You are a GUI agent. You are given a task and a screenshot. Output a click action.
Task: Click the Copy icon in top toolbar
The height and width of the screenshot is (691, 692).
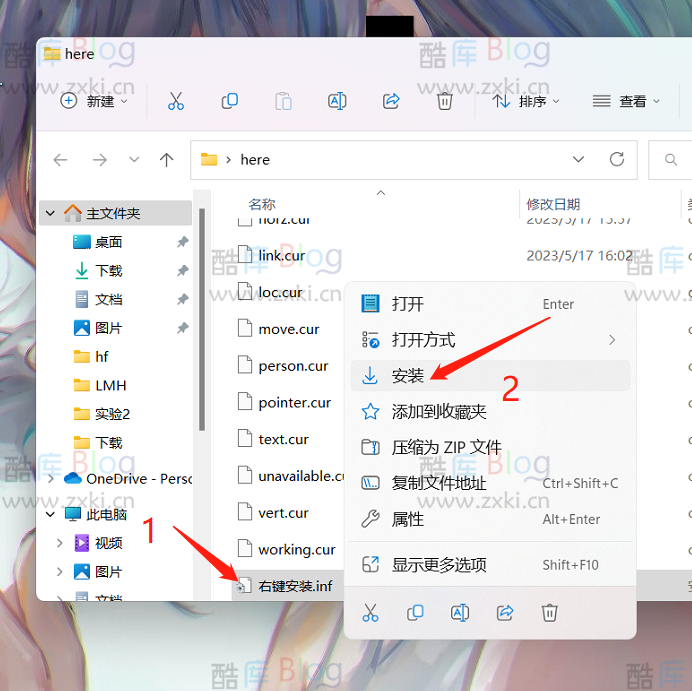[230, 101]
